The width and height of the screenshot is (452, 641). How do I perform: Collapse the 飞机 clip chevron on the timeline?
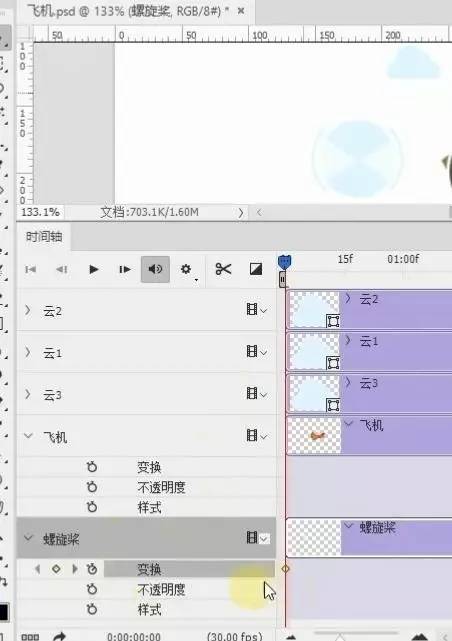point(349,424)
